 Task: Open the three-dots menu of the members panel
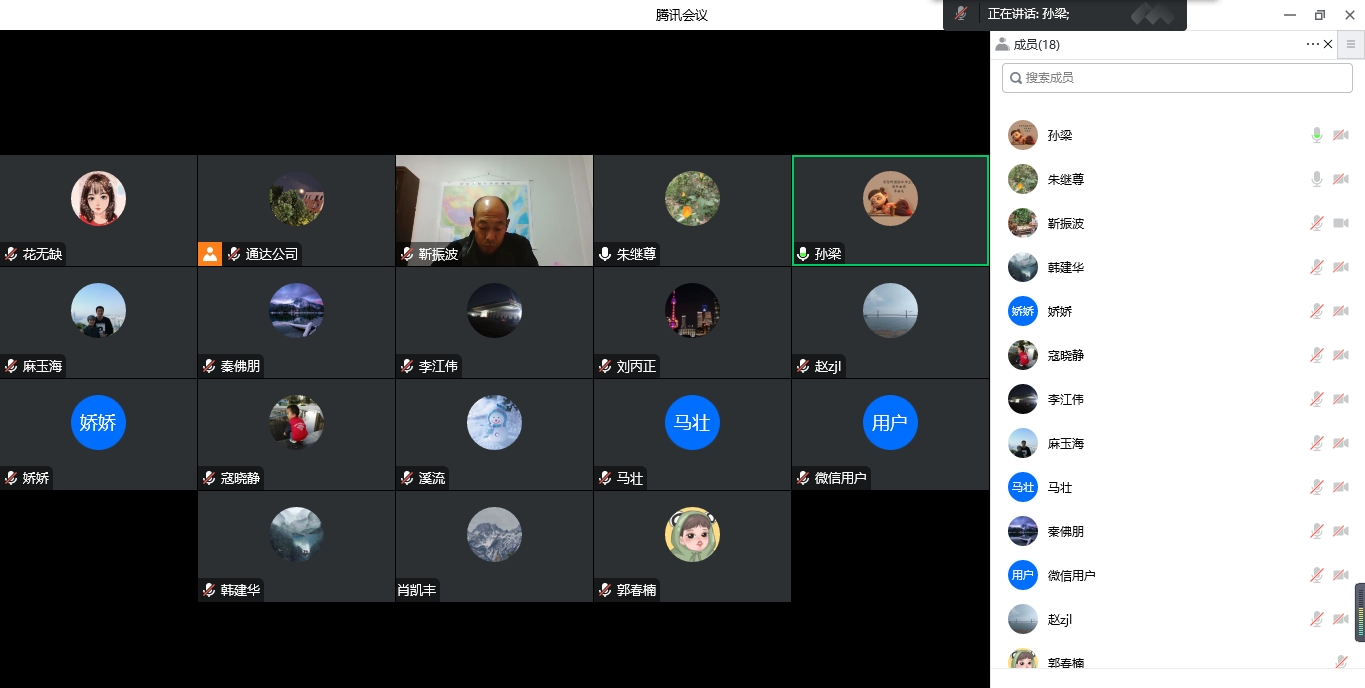coord(1312,44)
